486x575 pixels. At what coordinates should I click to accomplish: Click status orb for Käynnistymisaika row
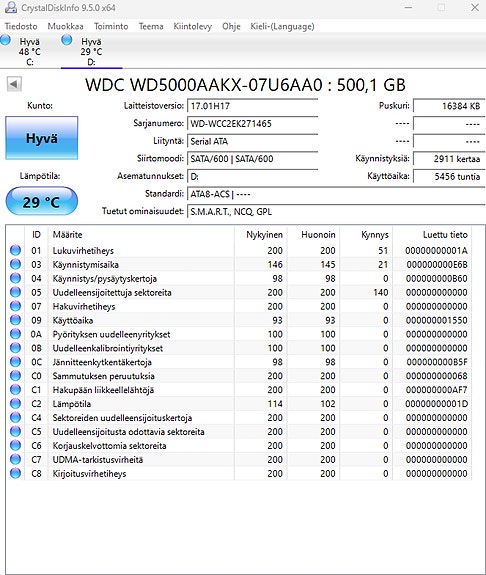pos(15,264)
